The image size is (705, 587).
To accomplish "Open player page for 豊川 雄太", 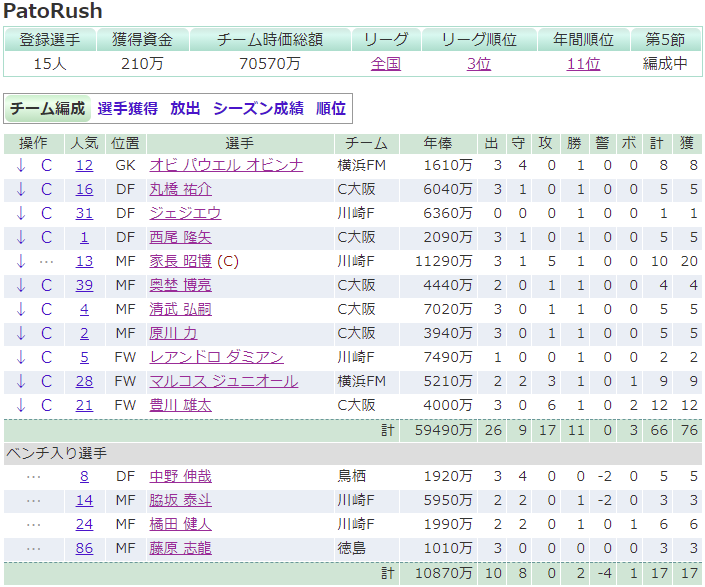I will pos(180,405).
